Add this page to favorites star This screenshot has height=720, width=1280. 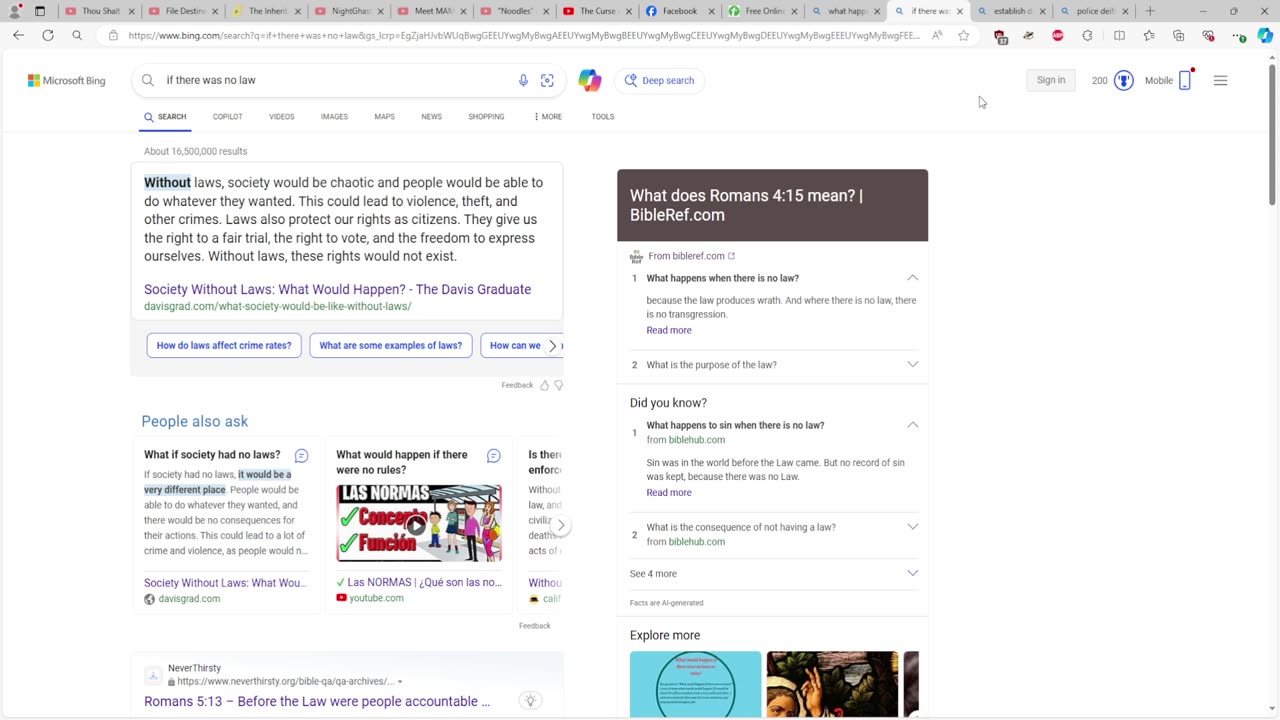tap(964, 35)
